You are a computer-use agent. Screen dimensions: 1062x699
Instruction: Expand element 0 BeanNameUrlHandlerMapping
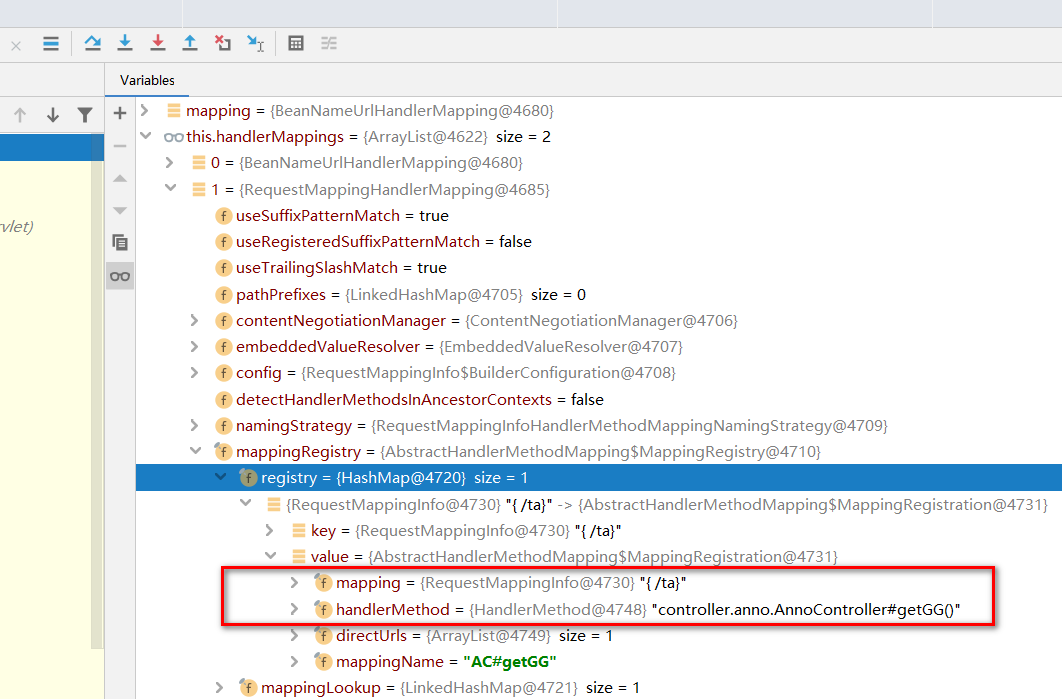pyautogui.click(x=169, y=163)
